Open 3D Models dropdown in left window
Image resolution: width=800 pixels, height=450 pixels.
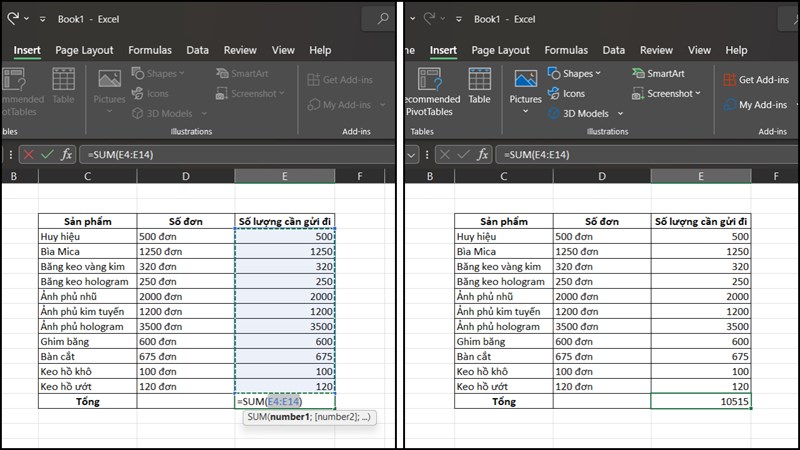(204, 113)
